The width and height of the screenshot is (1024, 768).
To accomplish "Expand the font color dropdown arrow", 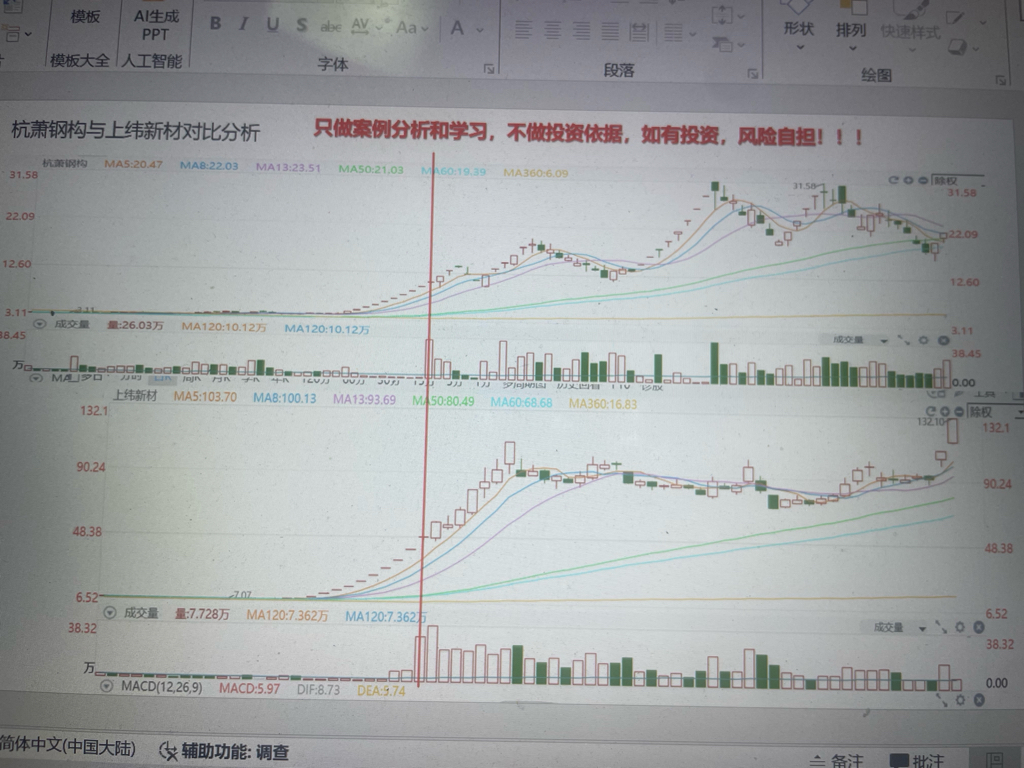I will click(x=480, y=29).
